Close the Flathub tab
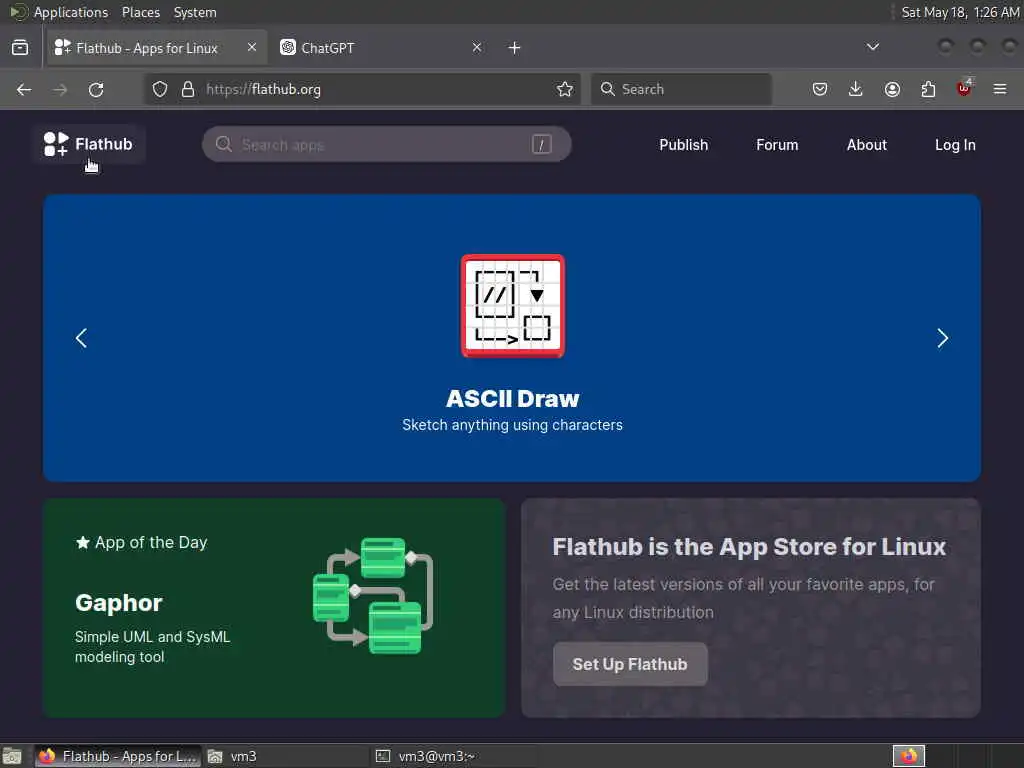The height and width of the screenshot is (768, 1024). [252, 48]
